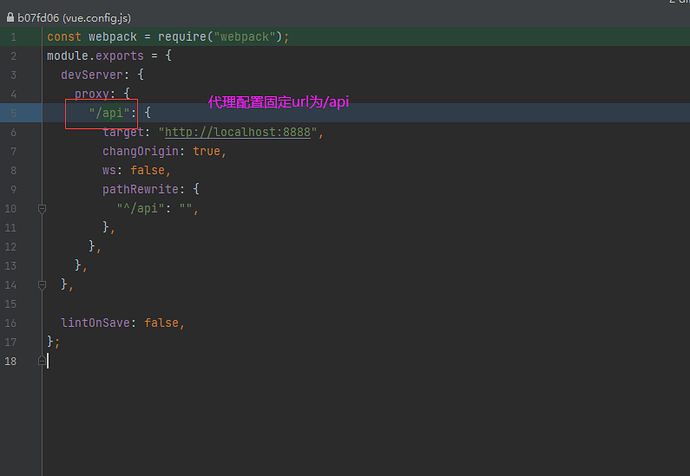Click the true value on line 7
This screenshot has height=476, width=690.
click(x=206, y=151)
